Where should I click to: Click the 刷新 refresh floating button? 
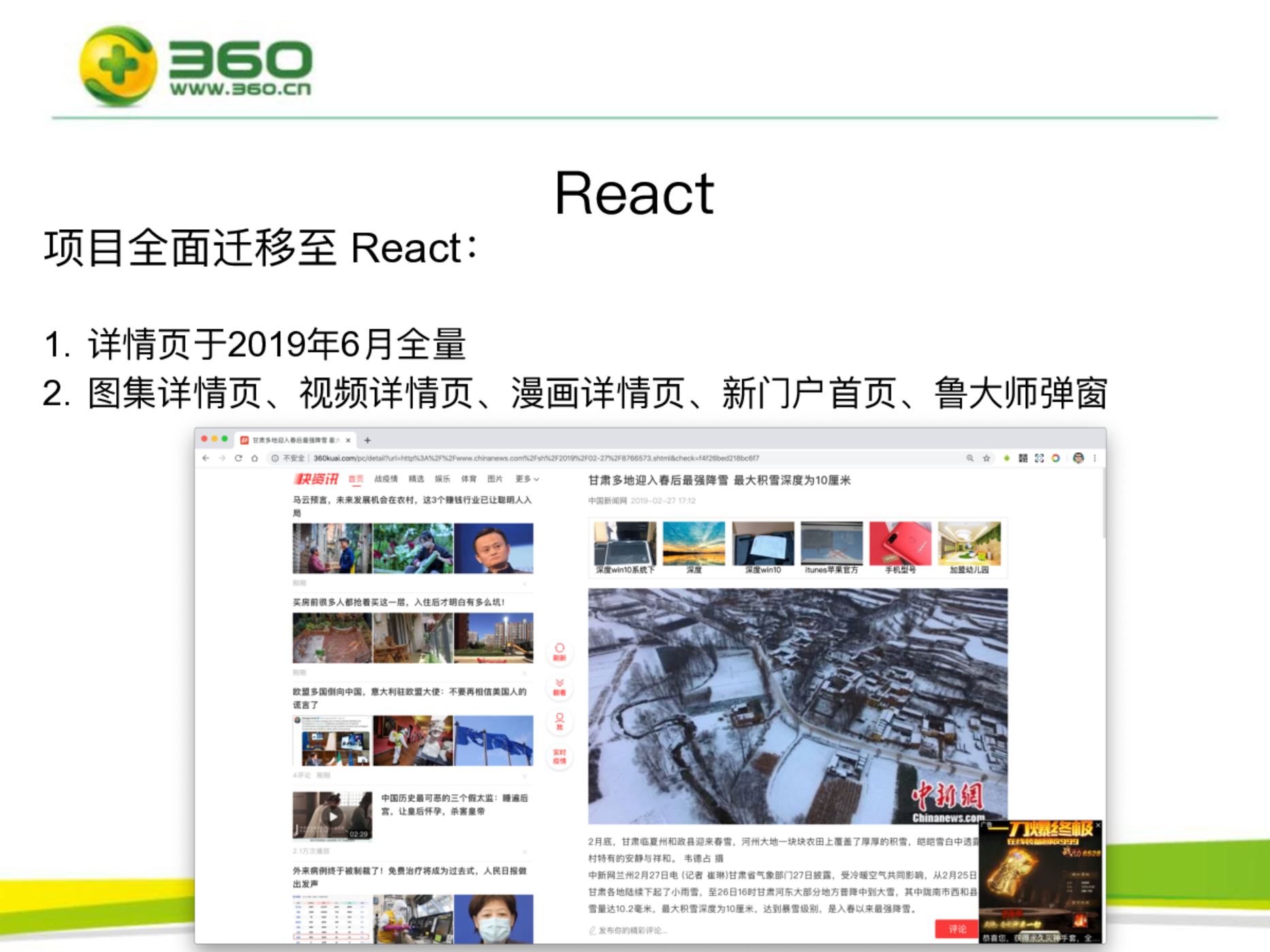click(559, 652)
